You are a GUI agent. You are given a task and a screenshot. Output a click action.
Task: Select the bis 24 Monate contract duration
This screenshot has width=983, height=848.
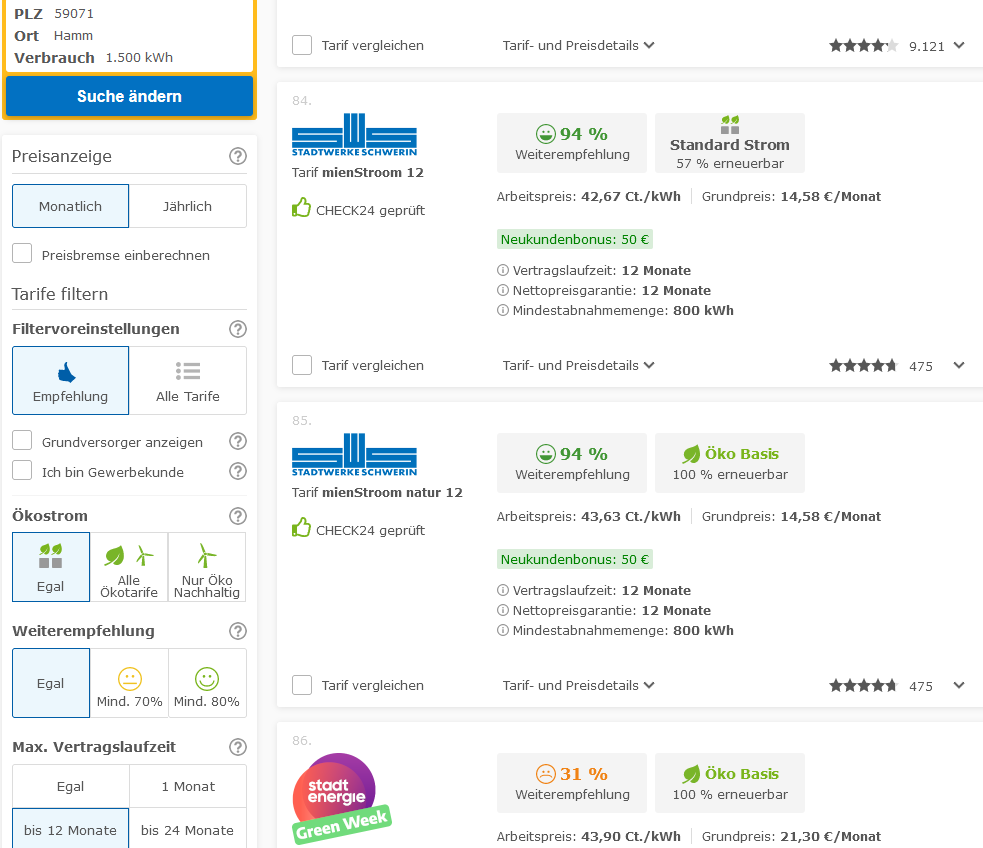tap(187, 830)
